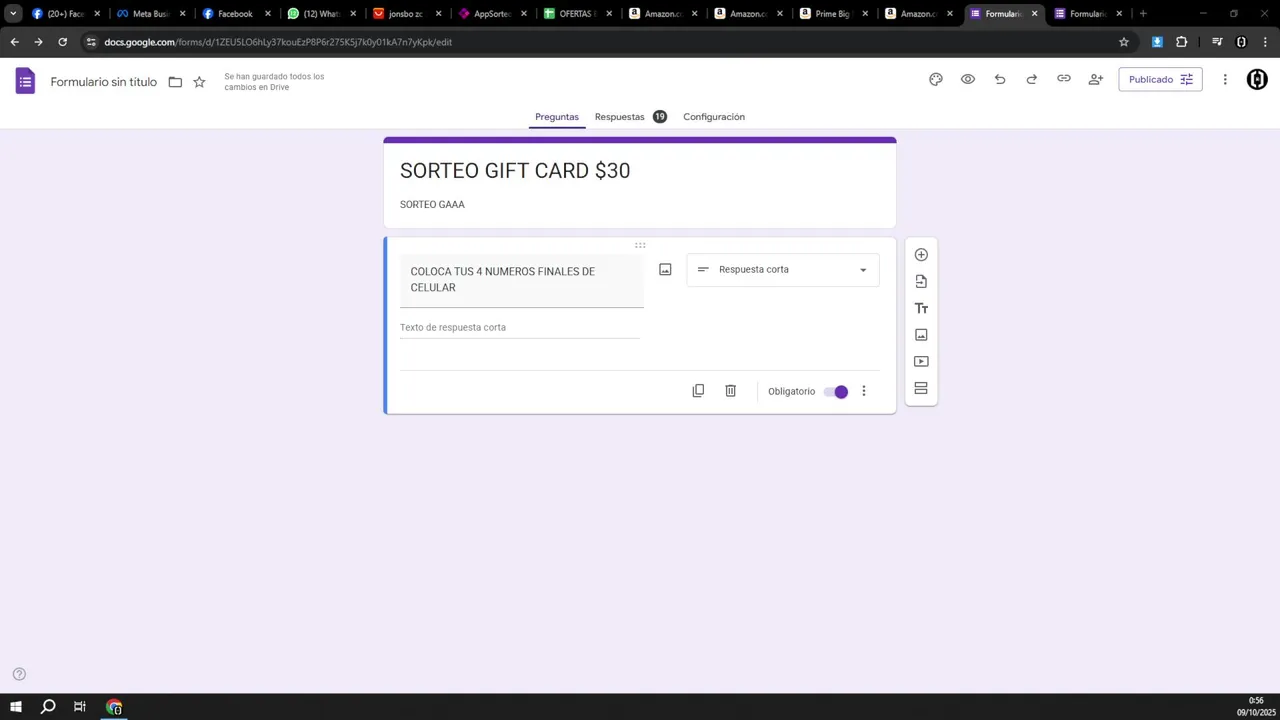The image size is (1280, 720).
Task: Switch to the Meta Business tab
Action: (150, 14)
